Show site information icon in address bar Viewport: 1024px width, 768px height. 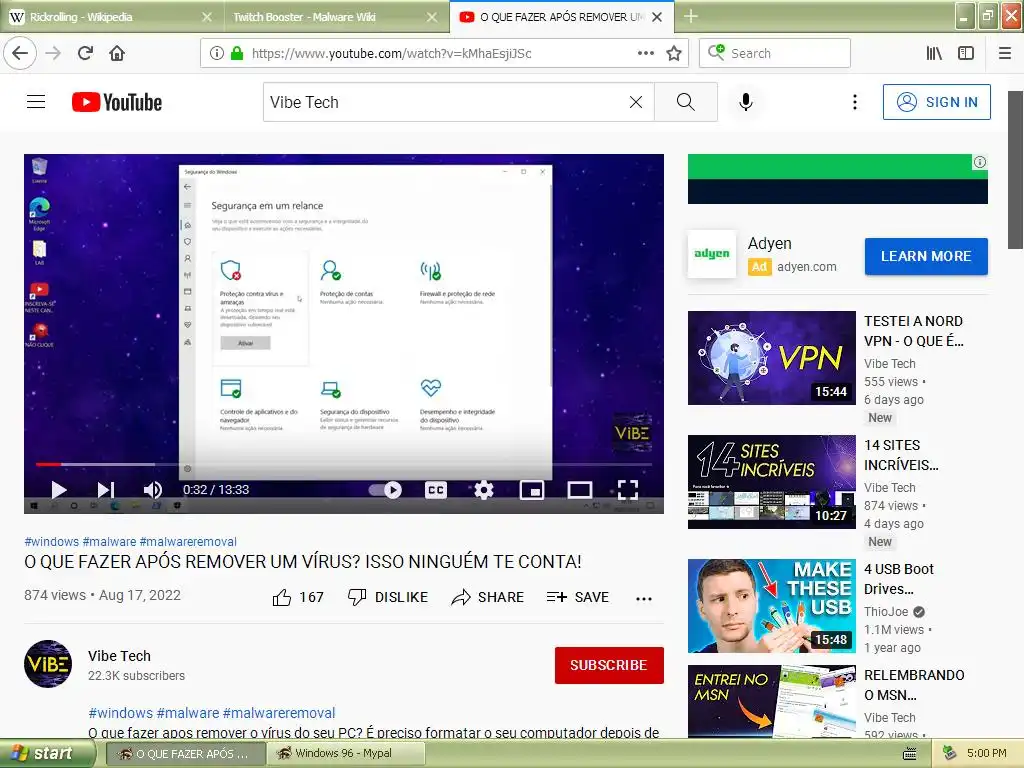pyautogui.click(x=217, y=54)
